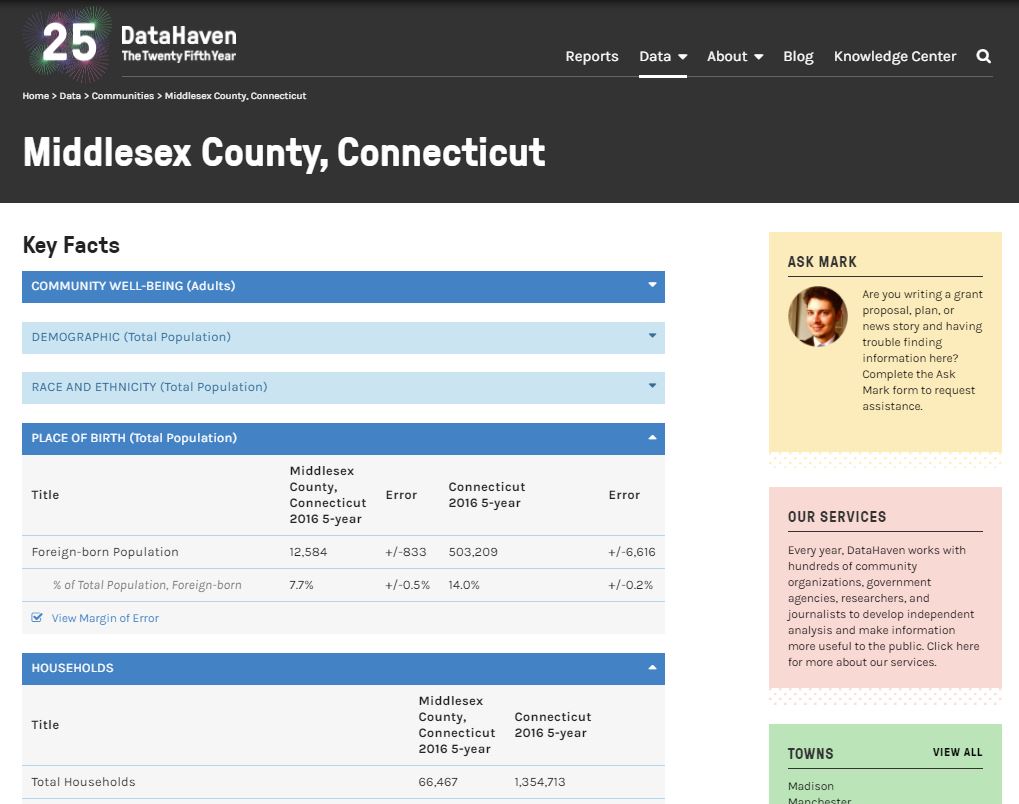Image resolution: width=1019 pixels, height=804 pixels.
Task: Click % of Total Population, Foreign-born row
Action: click(148, 585)
